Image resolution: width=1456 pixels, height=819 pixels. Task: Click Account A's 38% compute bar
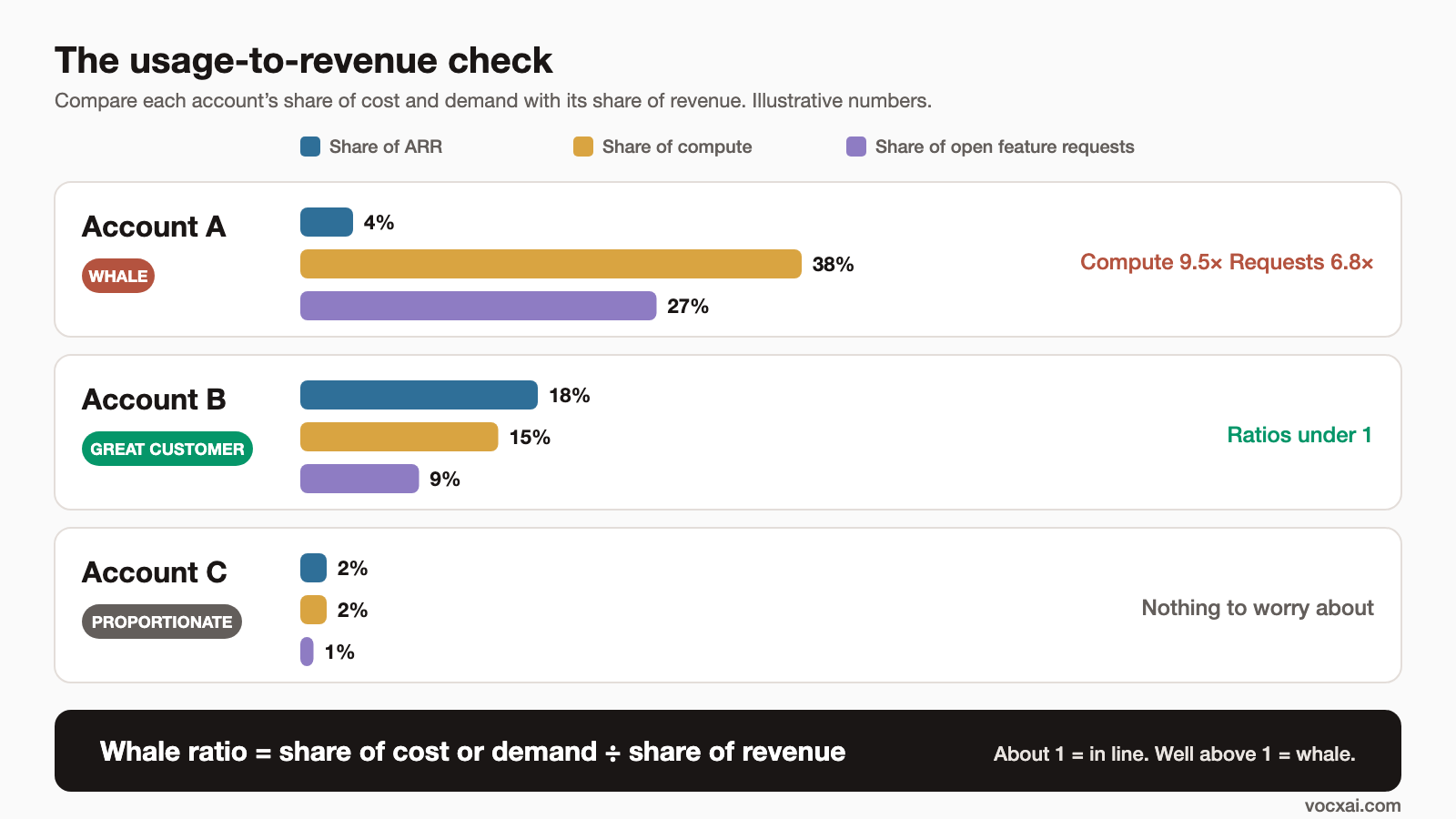click(551, 264)
